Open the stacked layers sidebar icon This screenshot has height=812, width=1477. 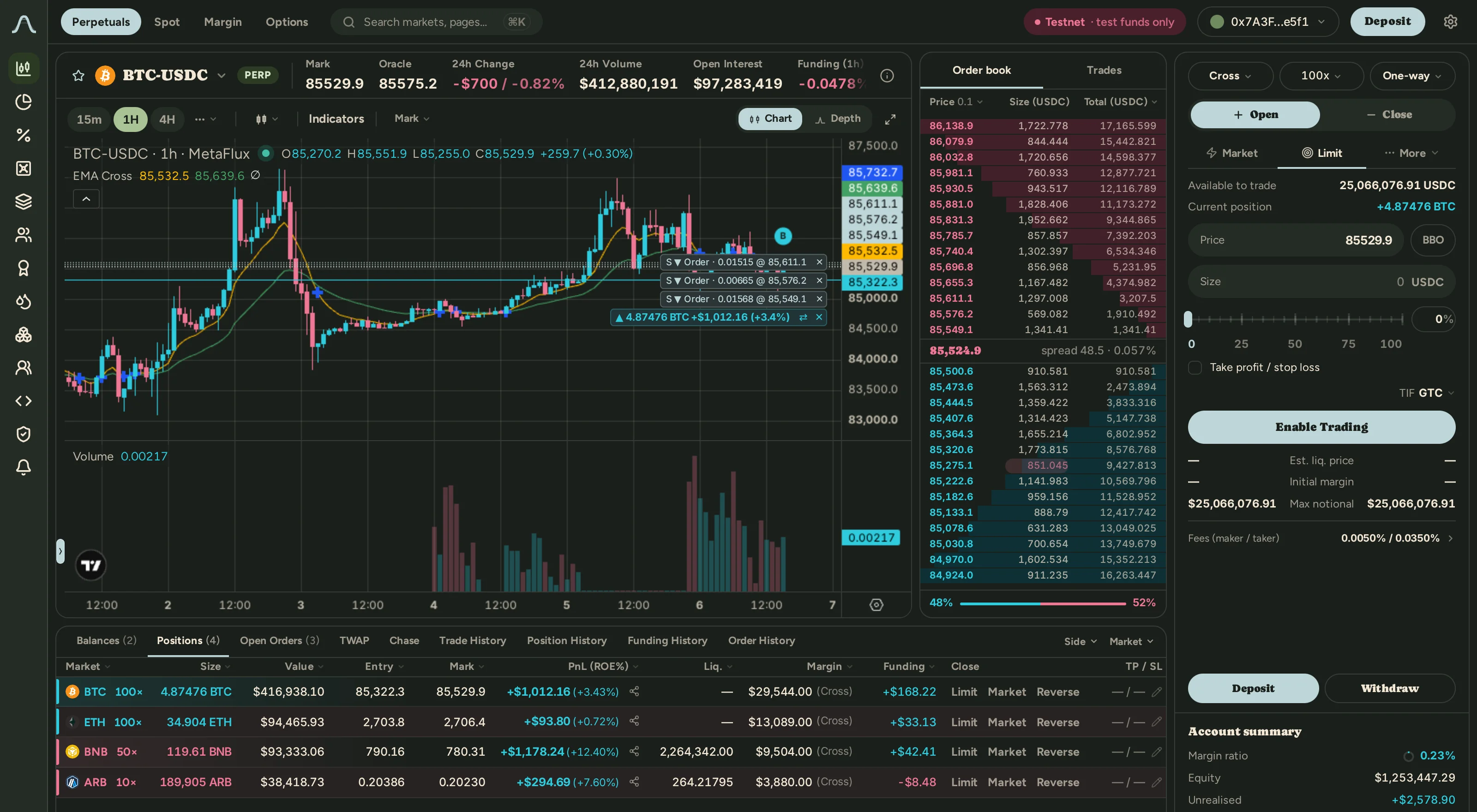(23, 202)
